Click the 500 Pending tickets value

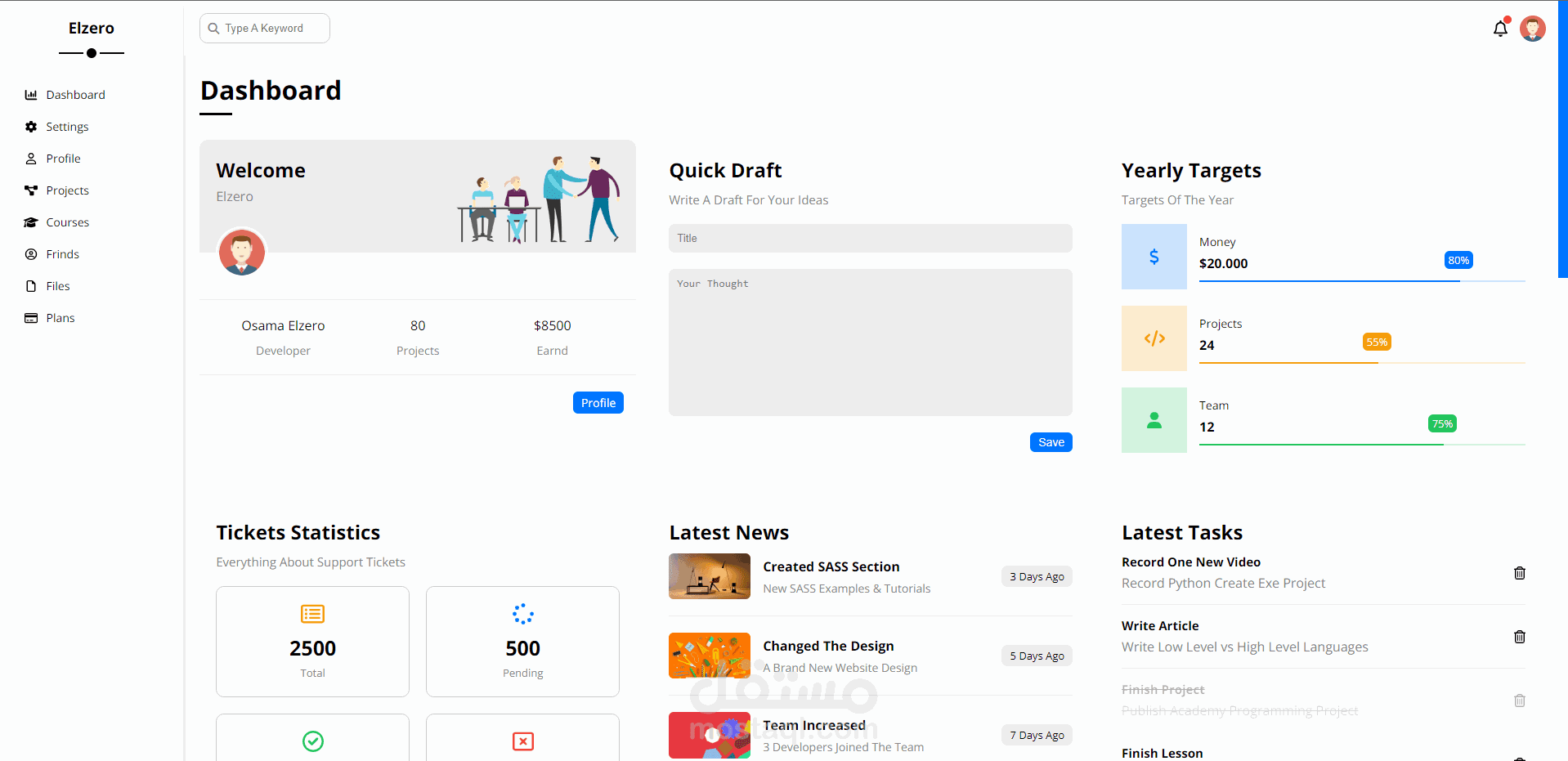pyautogui.click(x=523, y=649)
